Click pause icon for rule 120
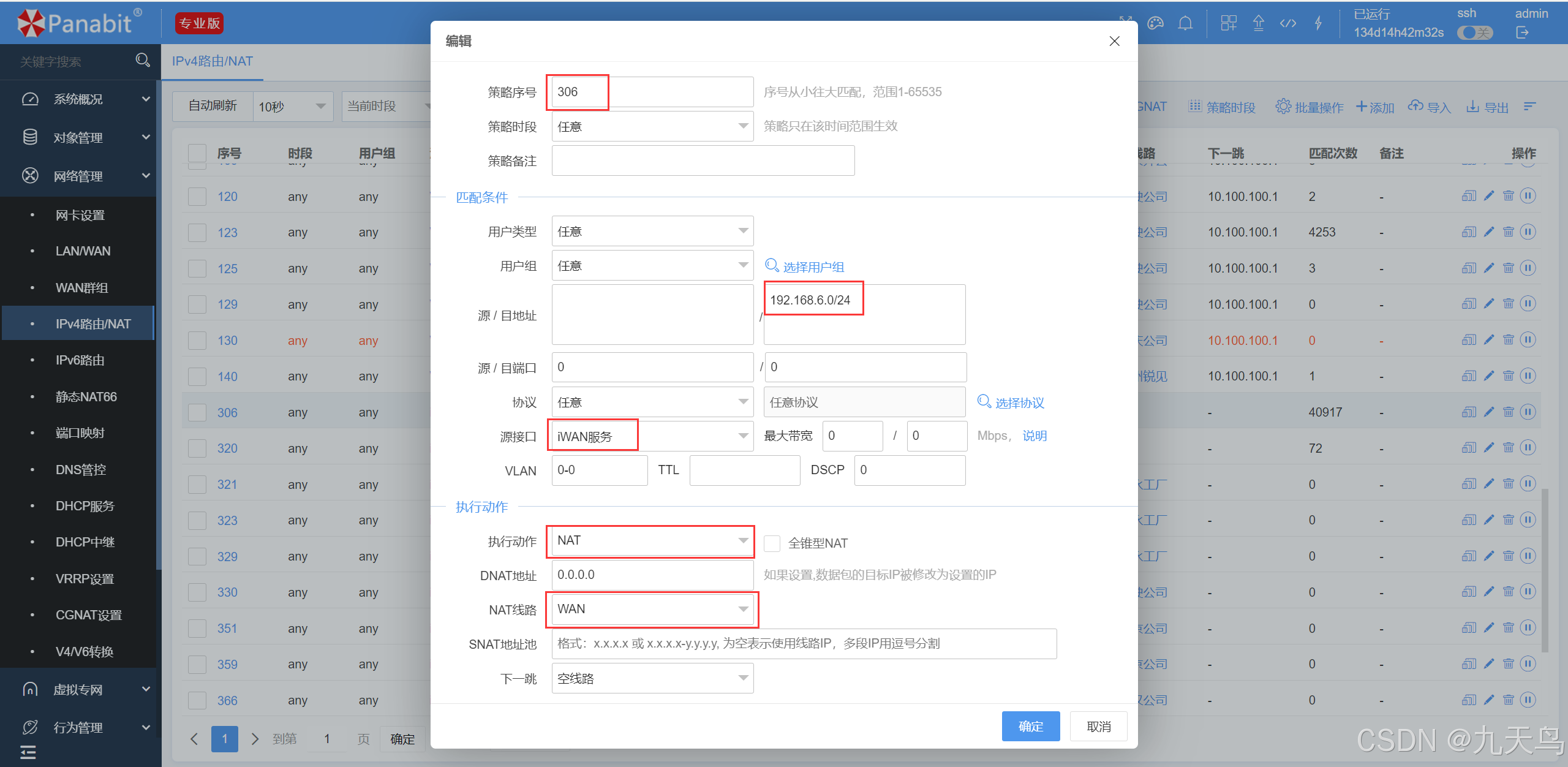 (x=1528, y=196)
